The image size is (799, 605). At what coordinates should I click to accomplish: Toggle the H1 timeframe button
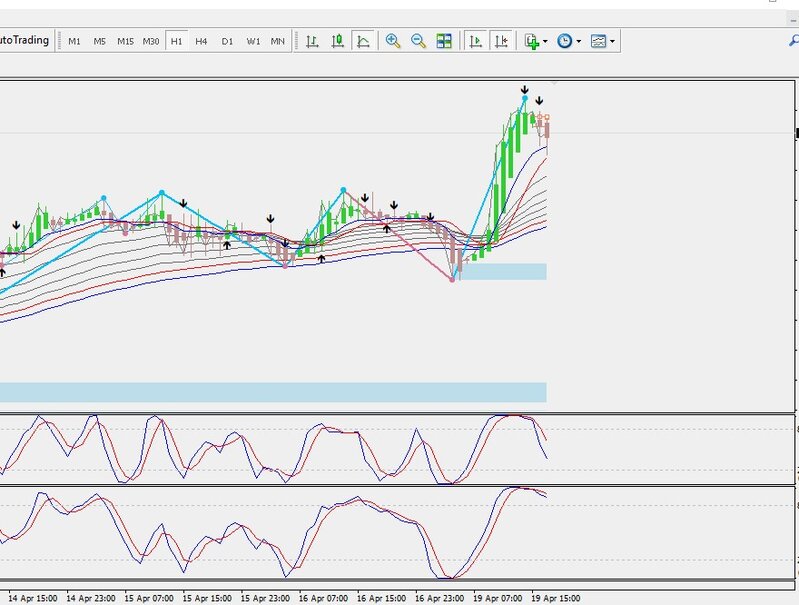pyautogui.click(x=176, y=41)
